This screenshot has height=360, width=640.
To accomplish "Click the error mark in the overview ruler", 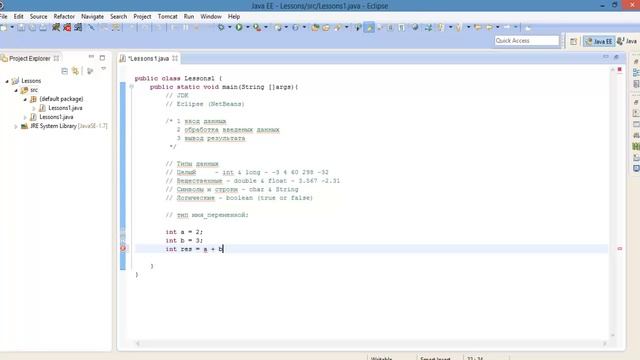I will coord(620,249).
